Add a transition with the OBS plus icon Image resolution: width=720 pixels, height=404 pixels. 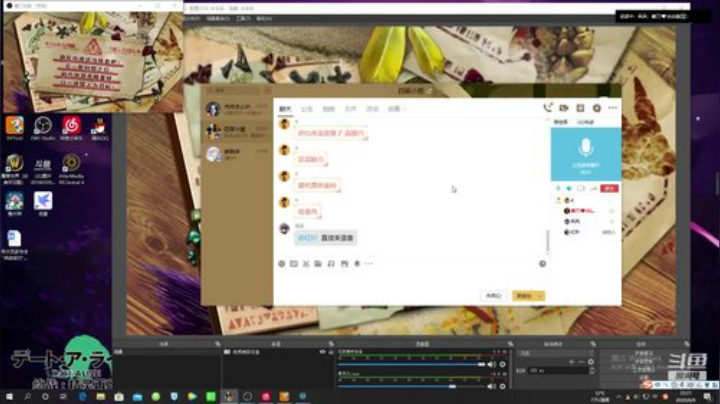(572, 362)
